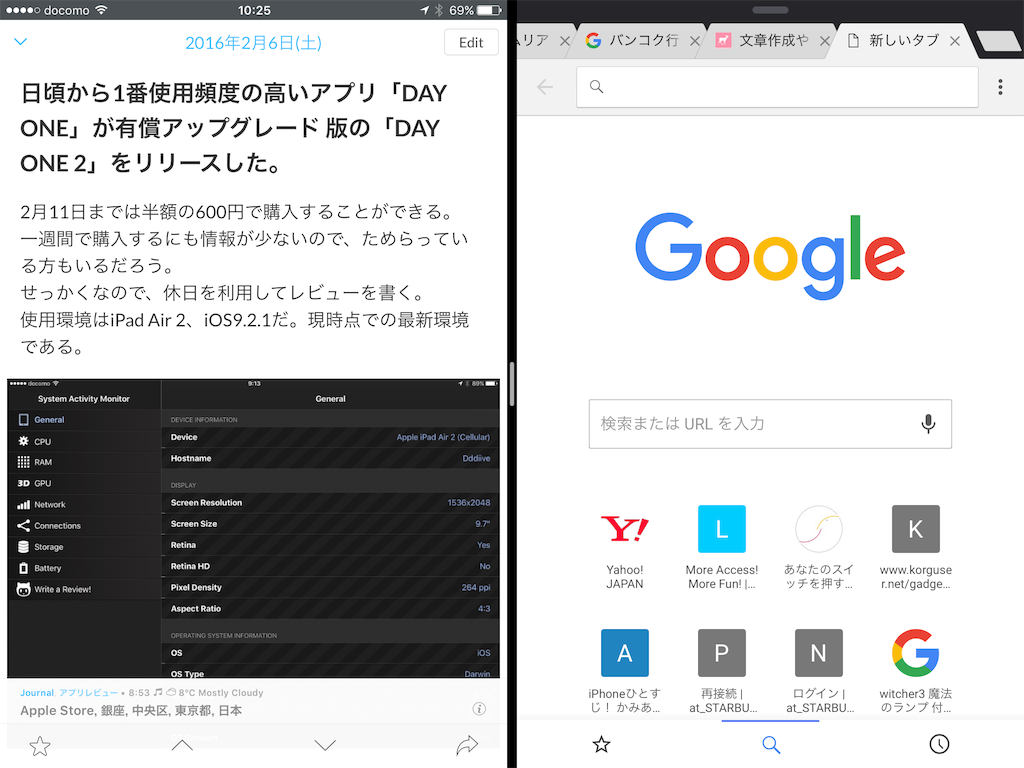Start voice search with microphone icon
This screenshot has width=1024, height=768.
pos(928,424)
